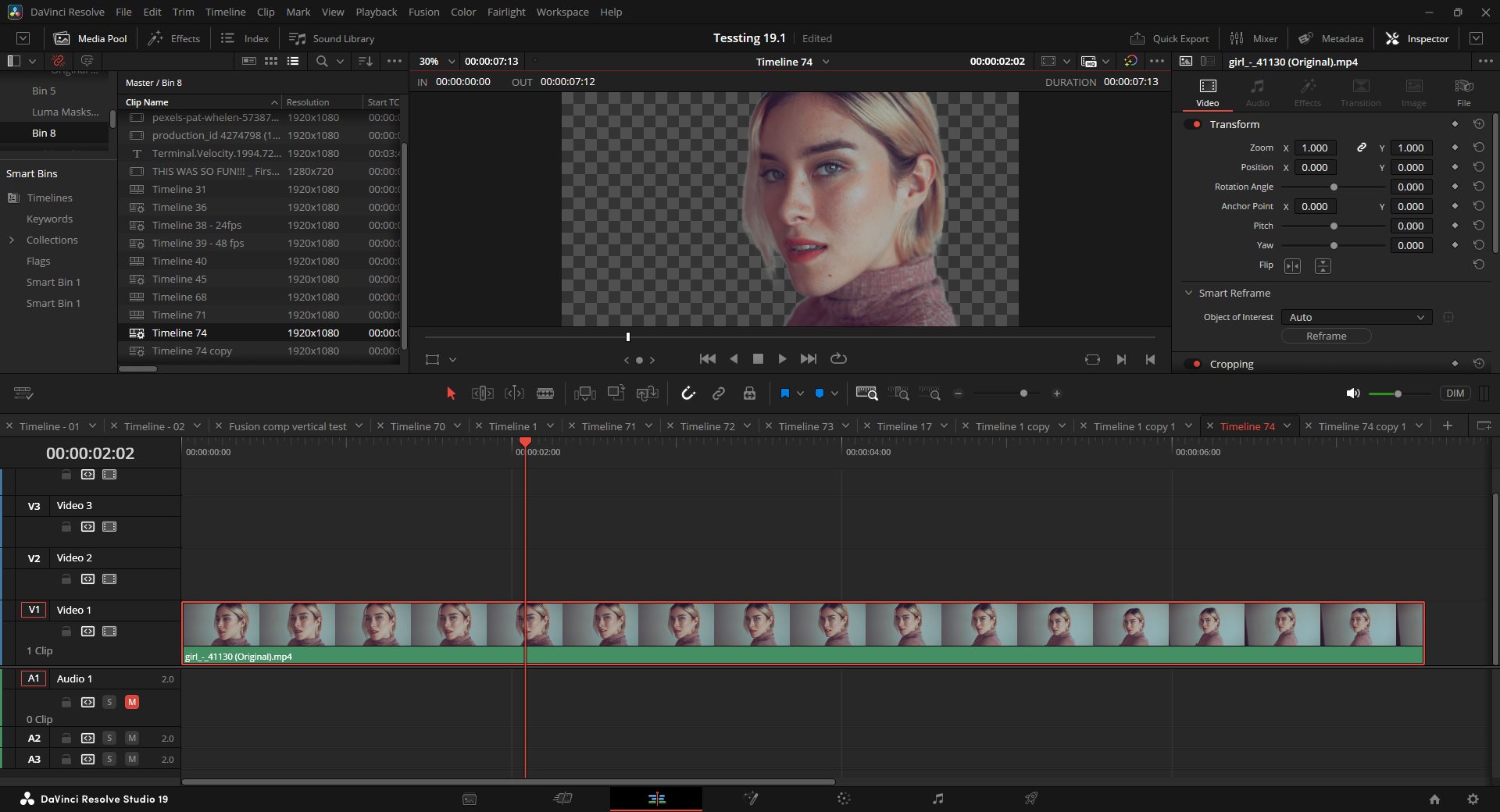Viewport: 1500px width, 812px height.
Task: Flip the clip horizontally
Action: (1293, 266)
